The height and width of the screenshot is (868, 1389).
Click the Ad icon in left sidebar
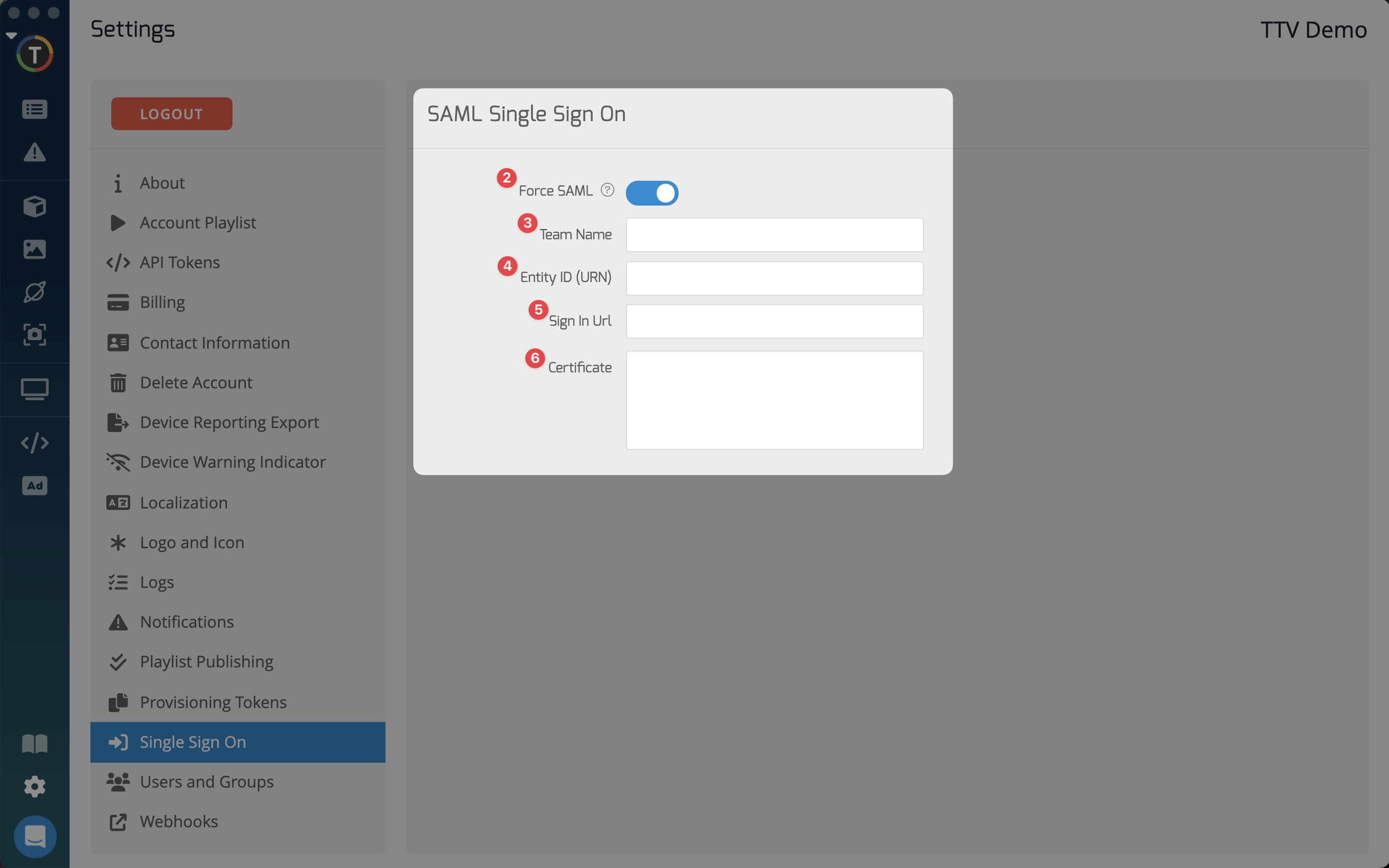click(x=34, y=486)
